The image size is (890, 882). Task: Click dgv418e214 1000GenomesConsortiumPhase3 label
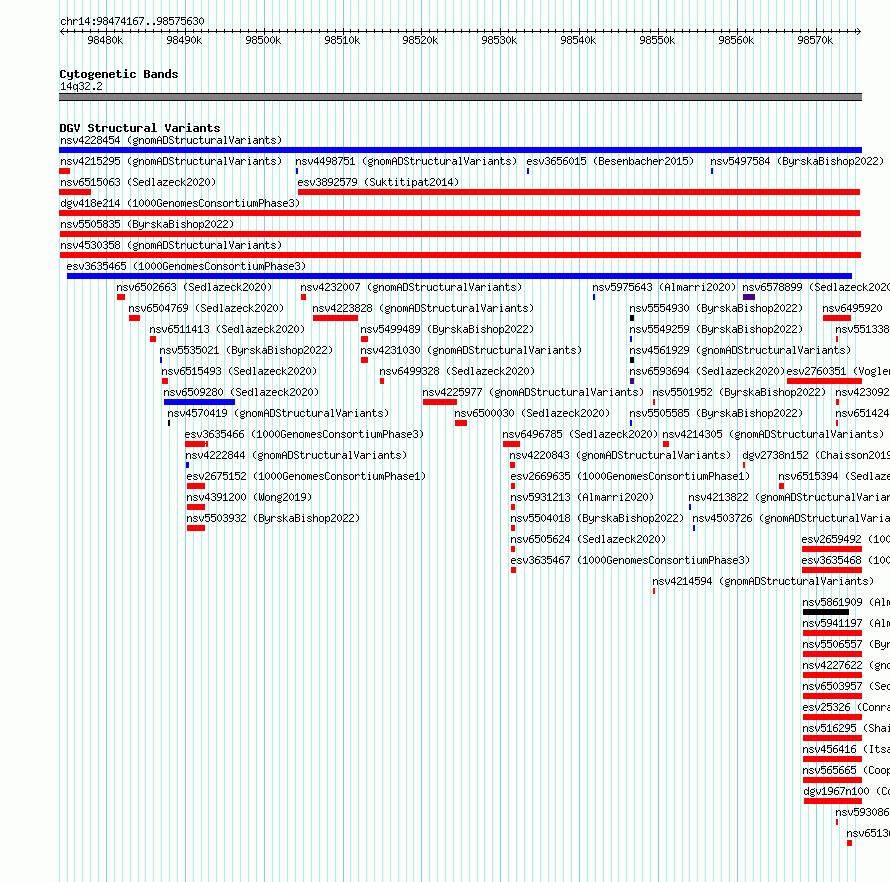[180, 203]
